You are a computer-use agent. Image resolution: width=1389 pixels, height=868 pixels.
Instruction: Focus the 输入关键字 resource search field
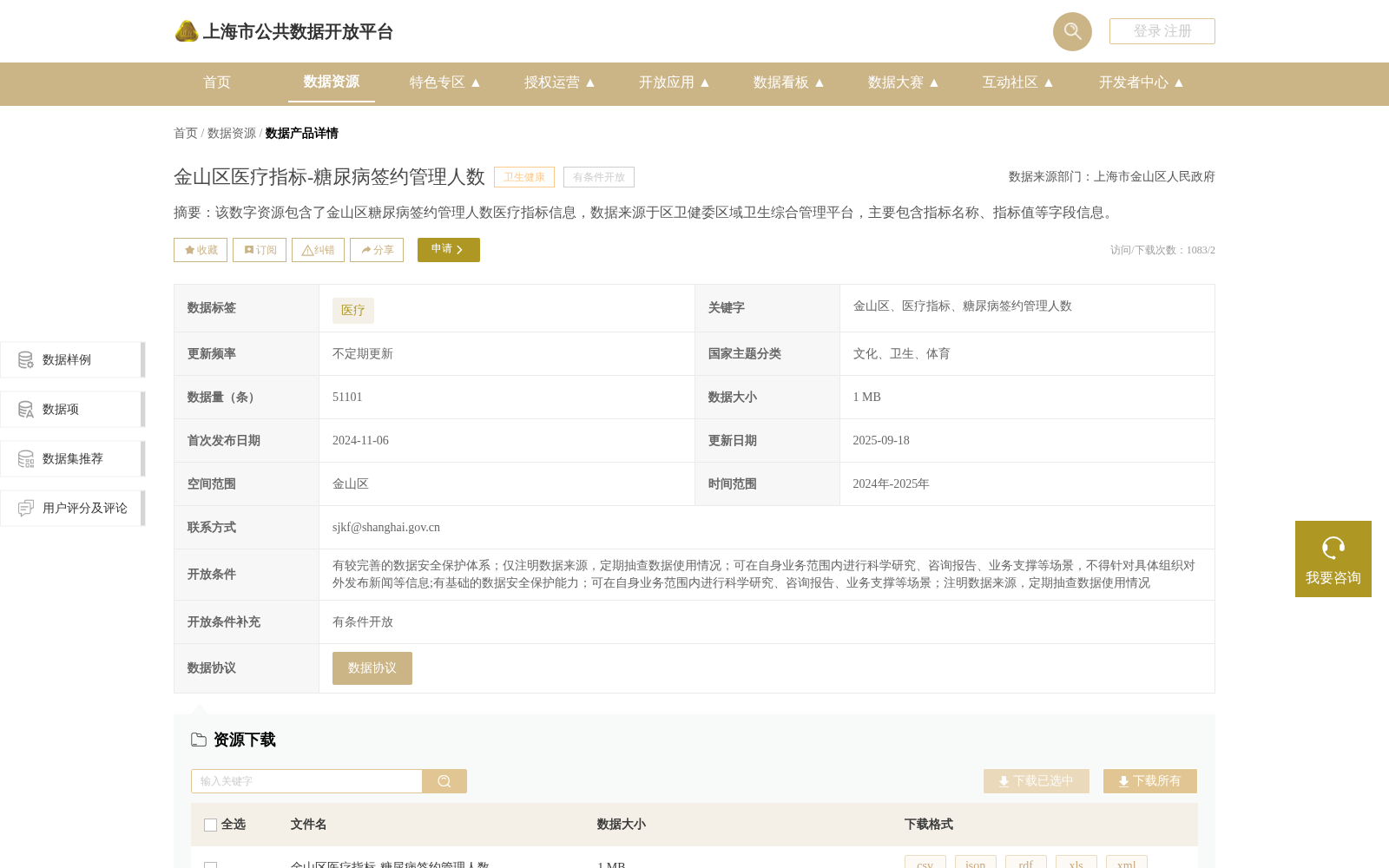point(306,781)
